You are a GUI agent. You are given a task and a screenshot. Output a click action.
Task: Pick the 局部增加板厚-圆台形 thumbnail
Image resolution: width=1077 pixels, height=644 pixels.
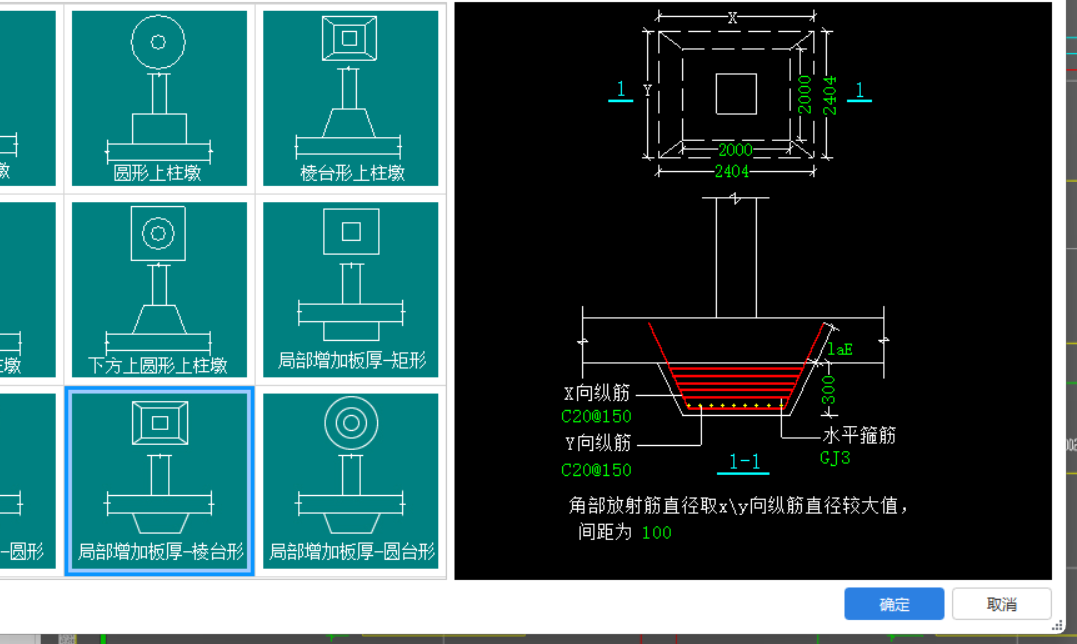pos(350,481)
